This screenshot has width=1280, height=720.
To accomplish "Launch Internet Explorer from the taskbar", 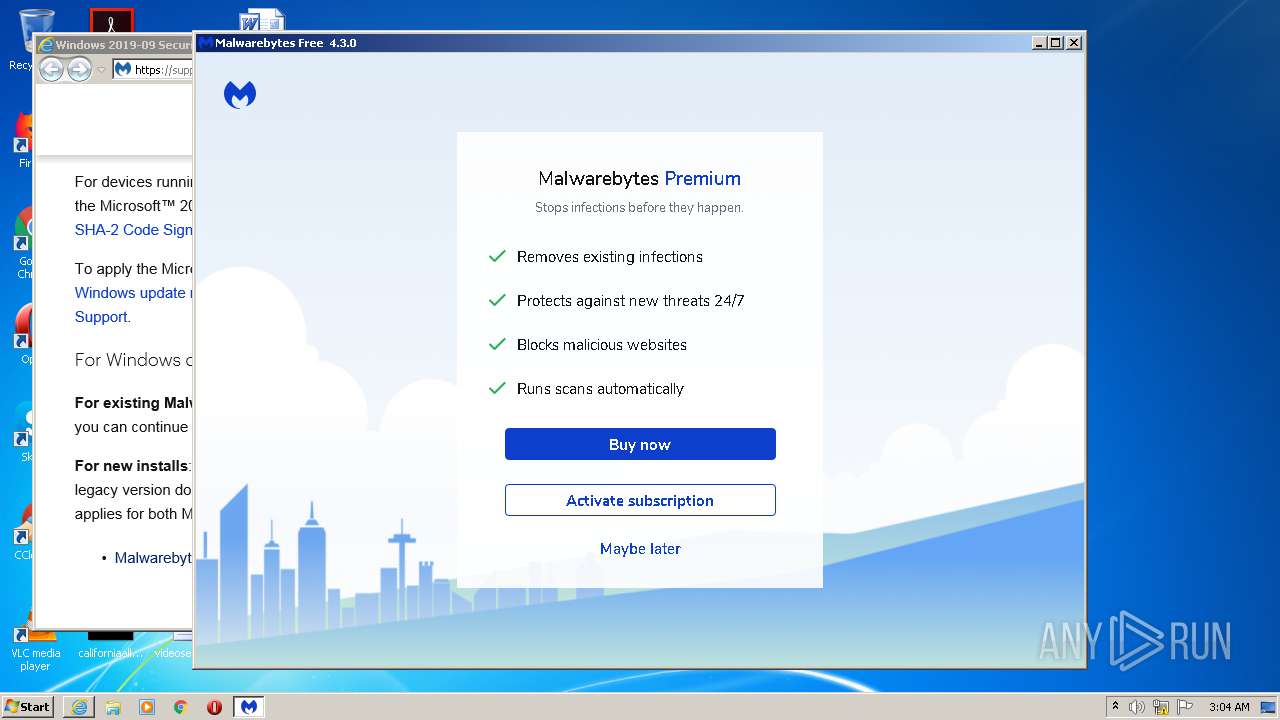I will pos(79,707).
